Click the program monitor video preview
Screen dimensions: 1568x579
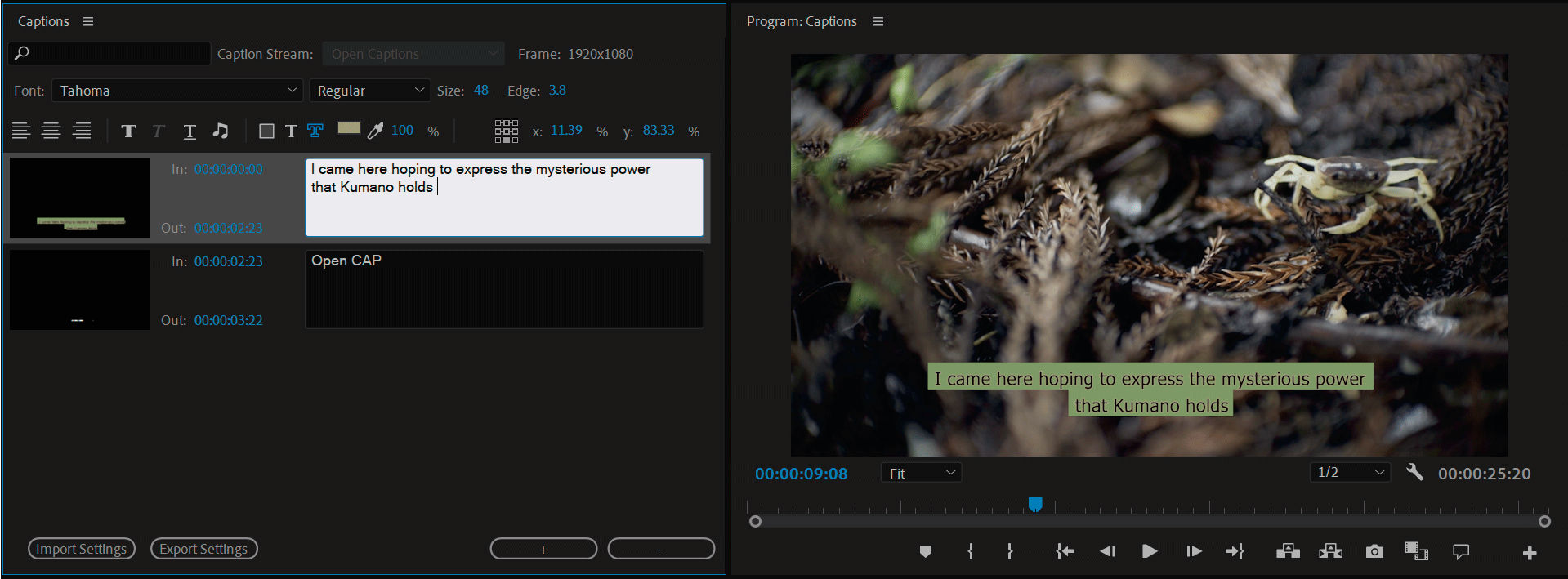point(1150,255)
